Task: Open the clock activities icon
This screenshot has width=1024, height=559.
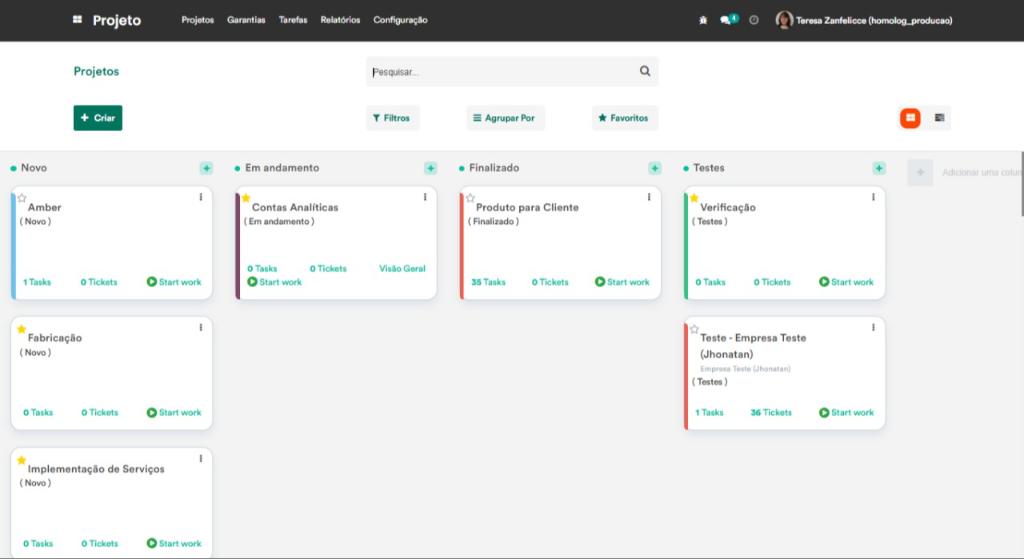Action: click(754, 20)
